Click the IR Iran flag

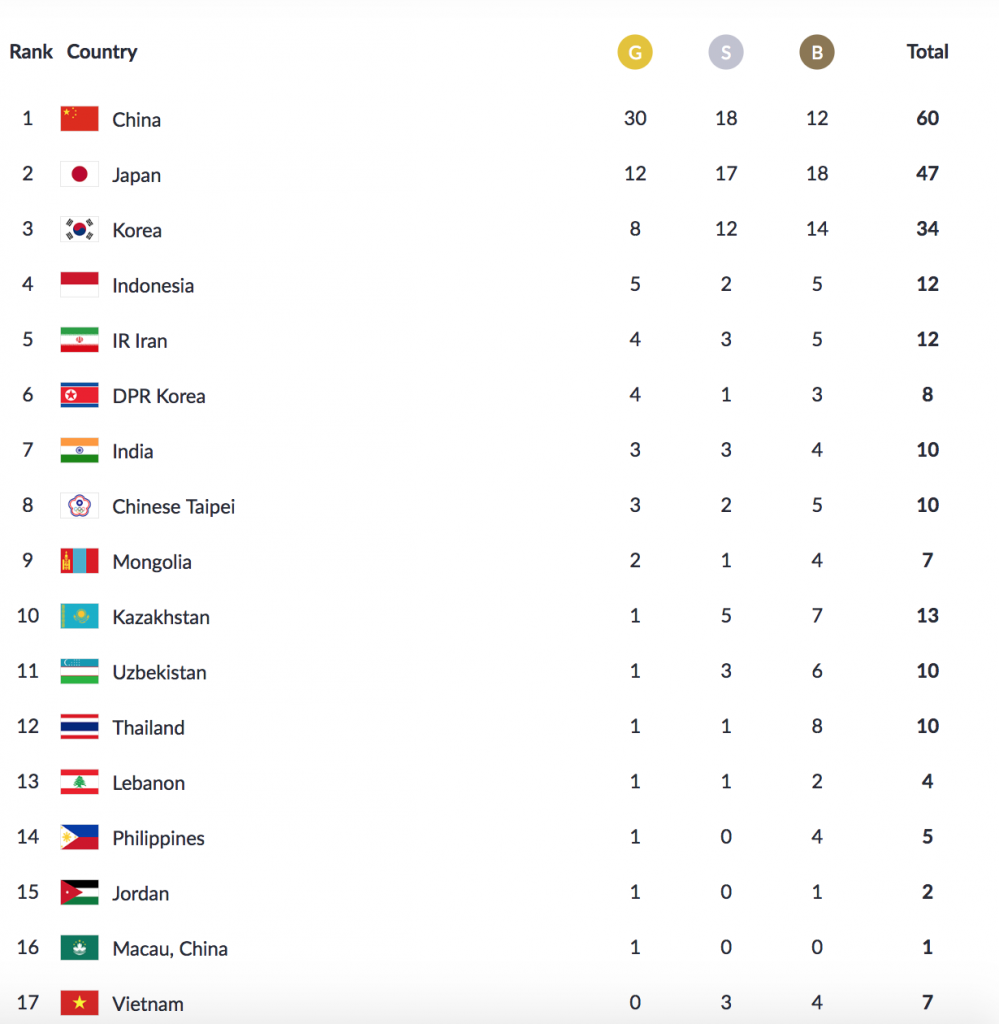79,341
